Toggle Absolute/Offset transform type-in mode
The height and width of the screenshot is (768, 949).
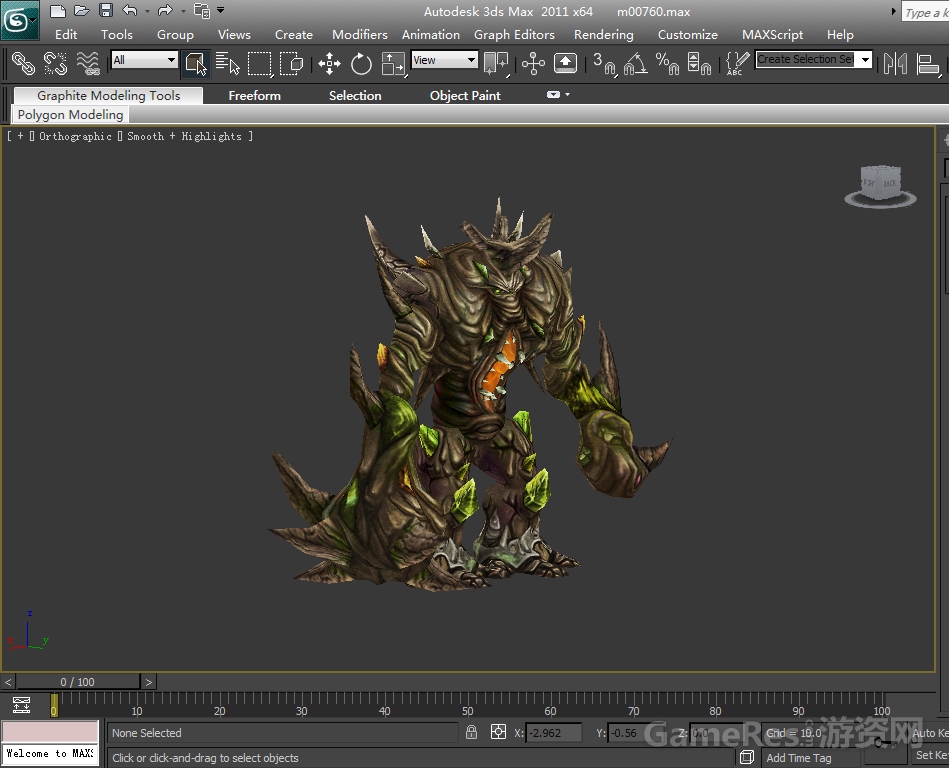498,732
